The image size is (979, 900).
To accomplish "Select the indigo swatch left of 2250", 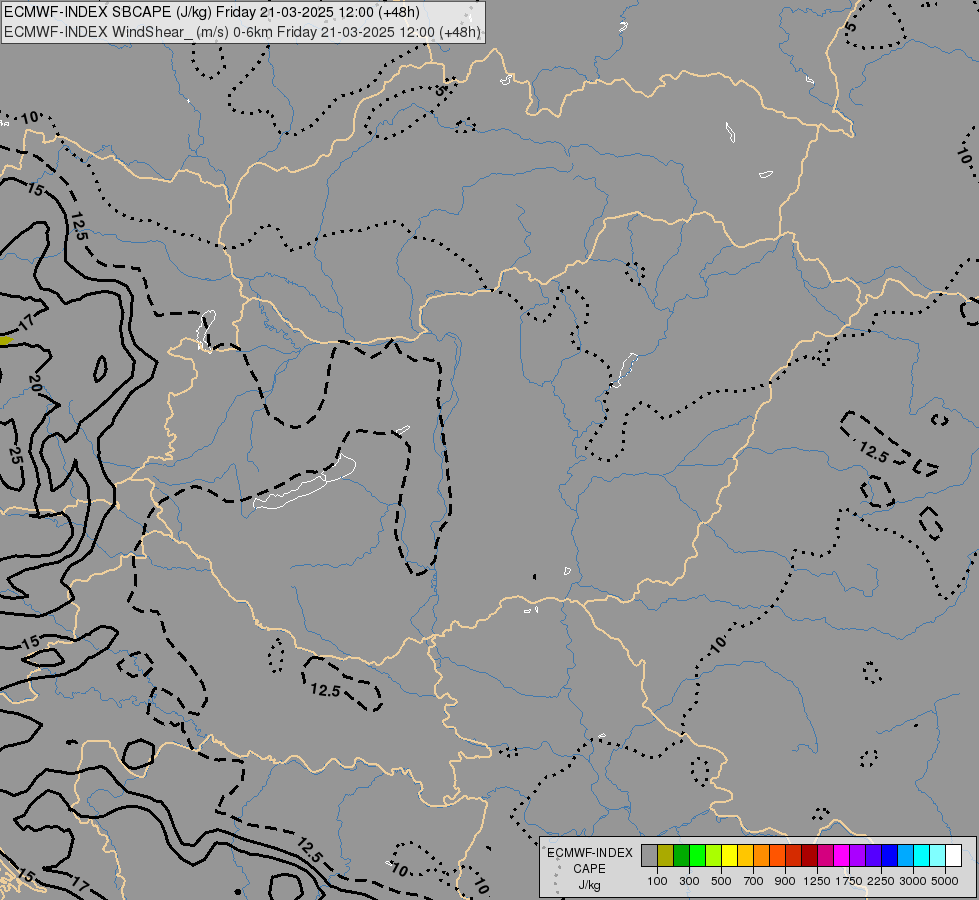I will coord(873,856).
